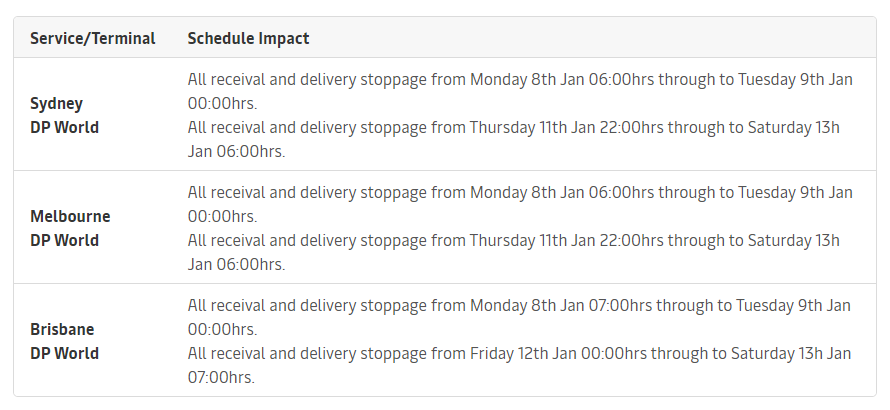Click Brisbane's final 07:00hrs text
Image resolution: width=890 pixels, height=410 pixels.
click(x=221, y=378)
